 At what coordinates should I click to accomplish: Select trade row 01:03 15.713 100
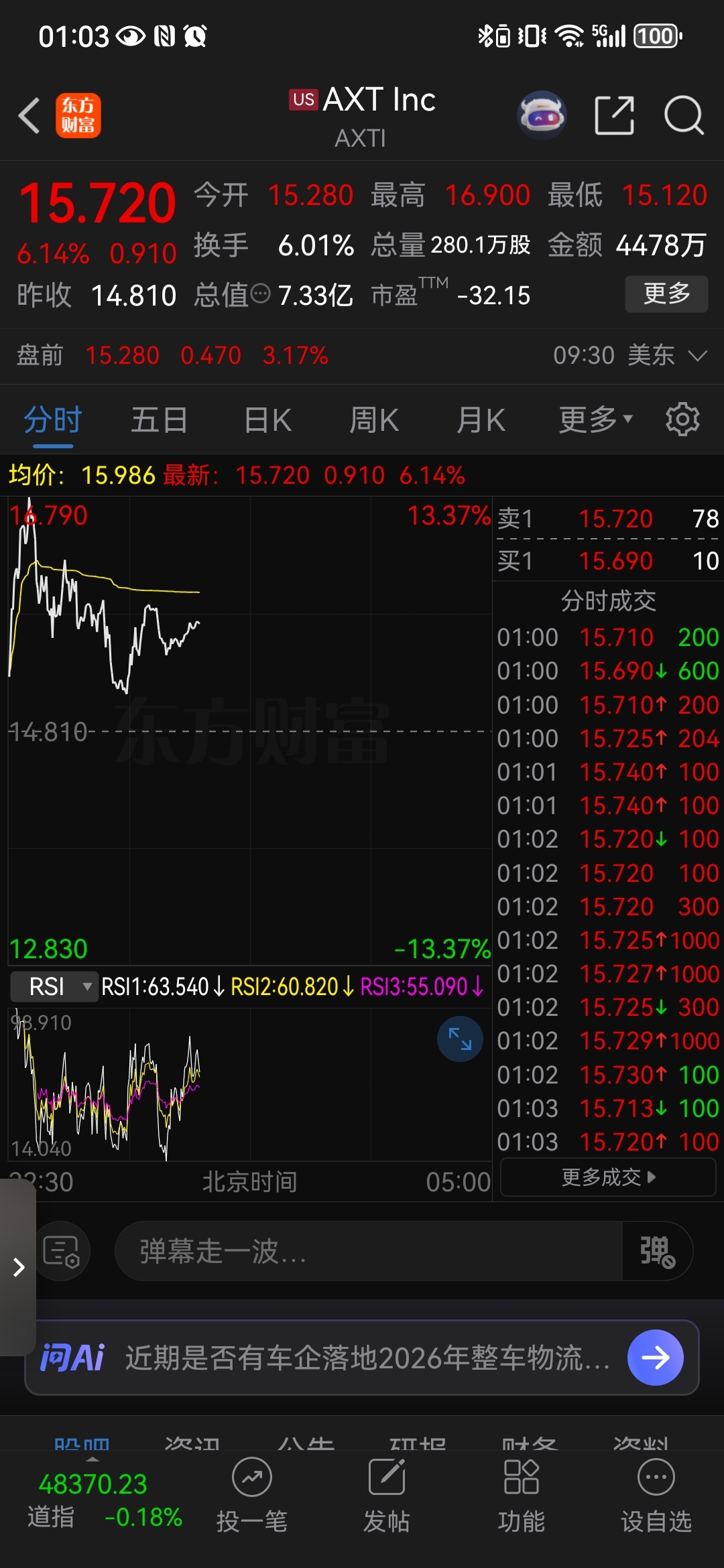coord(608,1108)
